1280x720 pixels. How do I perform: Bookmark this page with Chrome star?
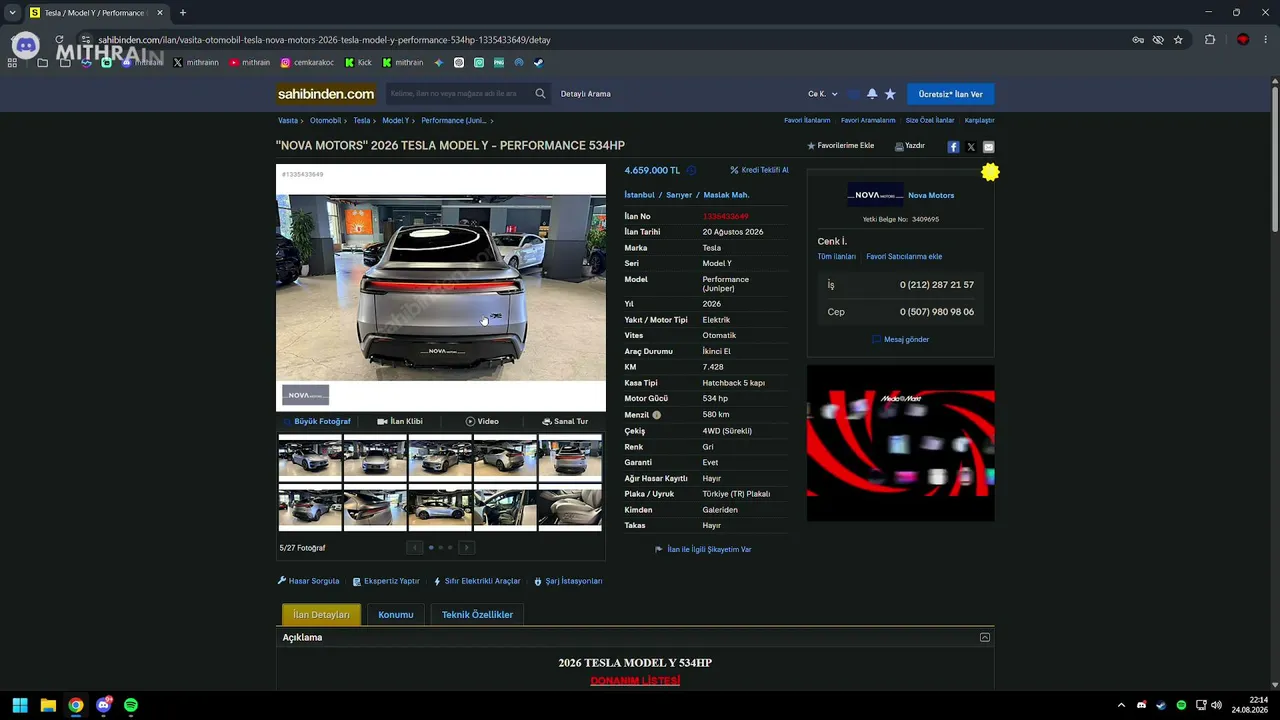point(1178,40)
